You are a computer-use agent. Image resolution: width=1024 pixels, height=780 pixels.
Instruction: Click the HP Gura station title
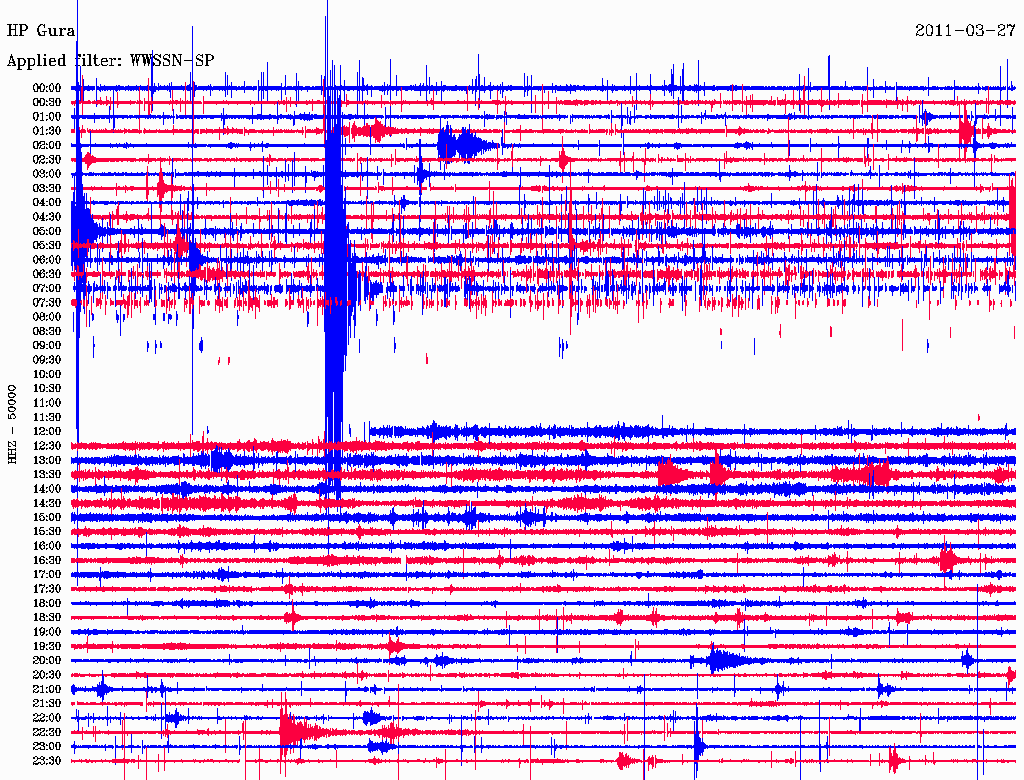[x=40, y=31]
